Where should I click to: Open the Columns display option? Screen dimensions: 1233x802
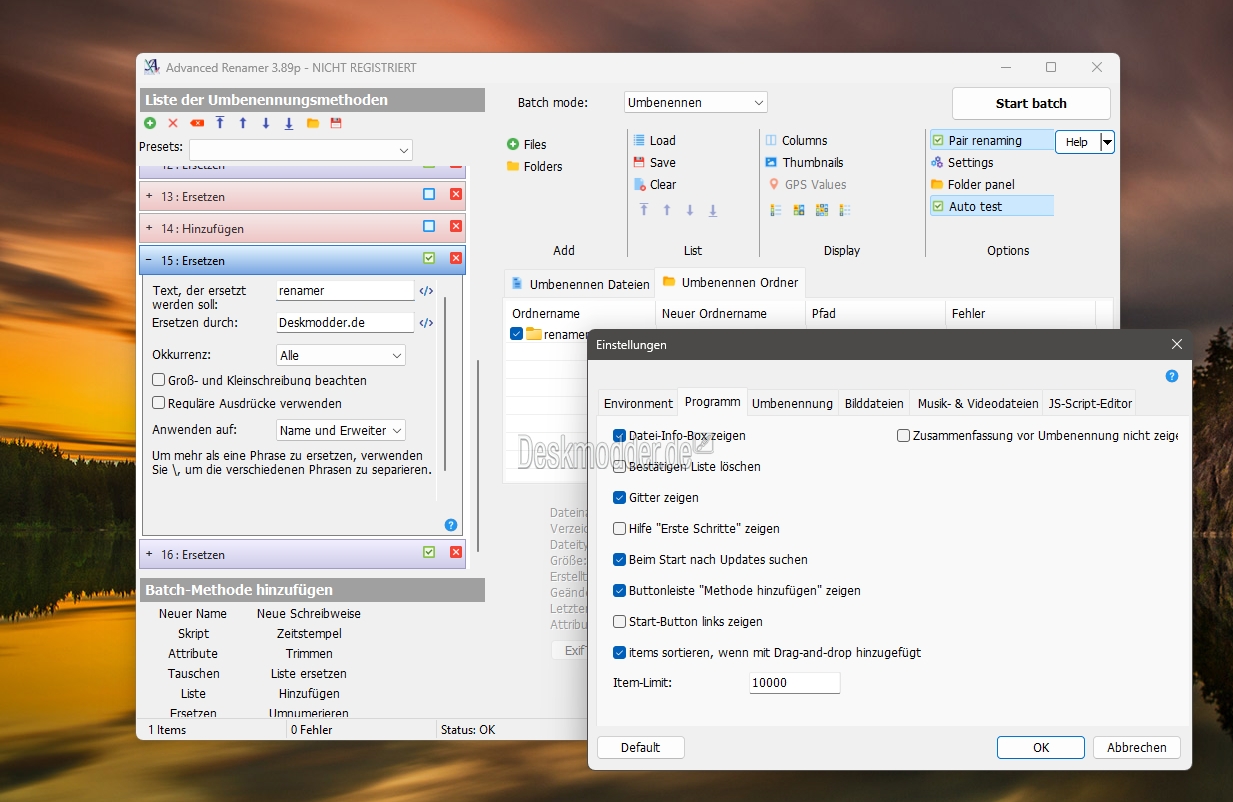(x=796, y=140)
